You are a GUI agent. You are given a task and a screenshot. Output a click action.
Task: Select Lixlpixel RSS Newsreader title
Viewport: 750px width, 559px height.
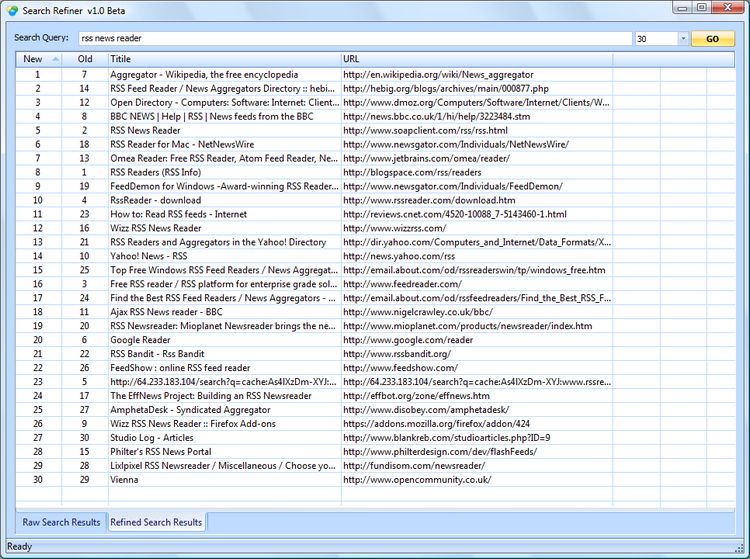click(x=222, y=465)
